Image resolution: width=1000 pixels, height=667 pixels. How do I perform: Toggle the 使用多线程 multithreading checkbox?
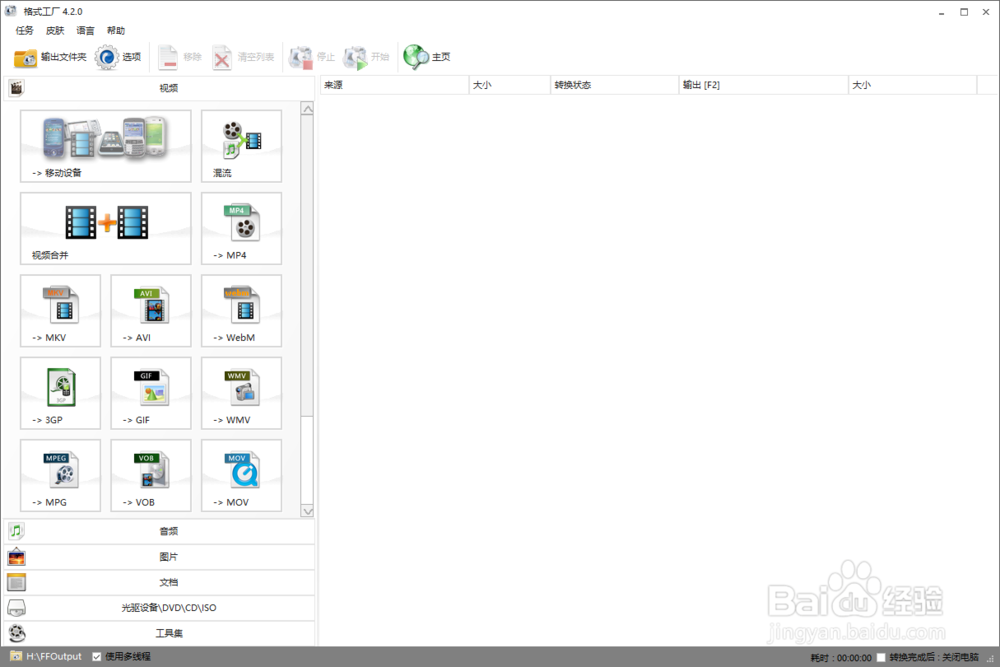(97, 657)
